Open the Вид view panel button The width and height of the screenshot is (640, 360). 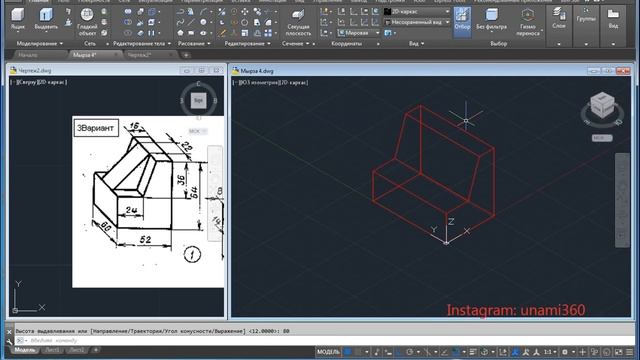click(613, 18)
